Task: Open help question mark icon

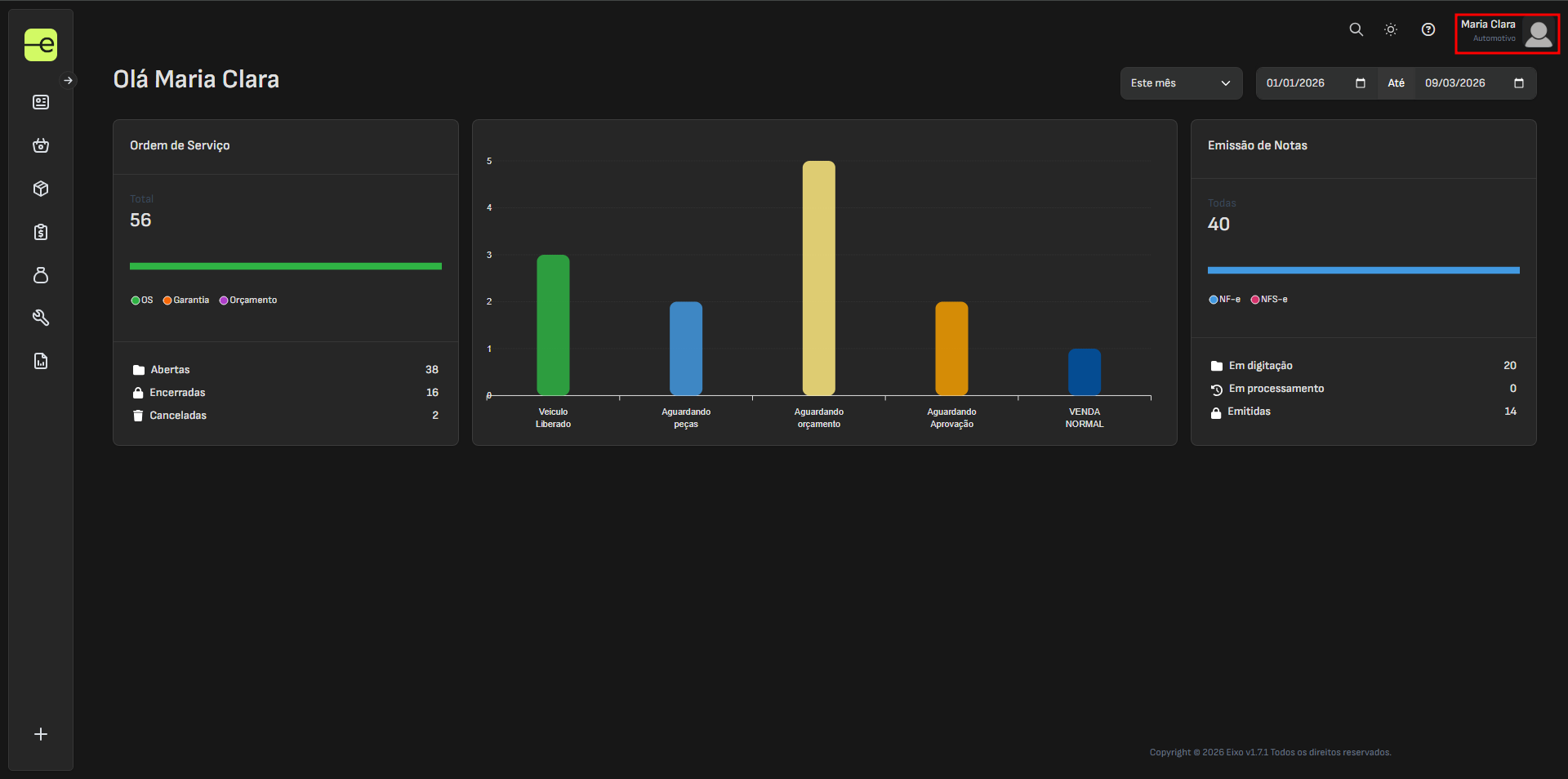Action: pos(1428,29)
